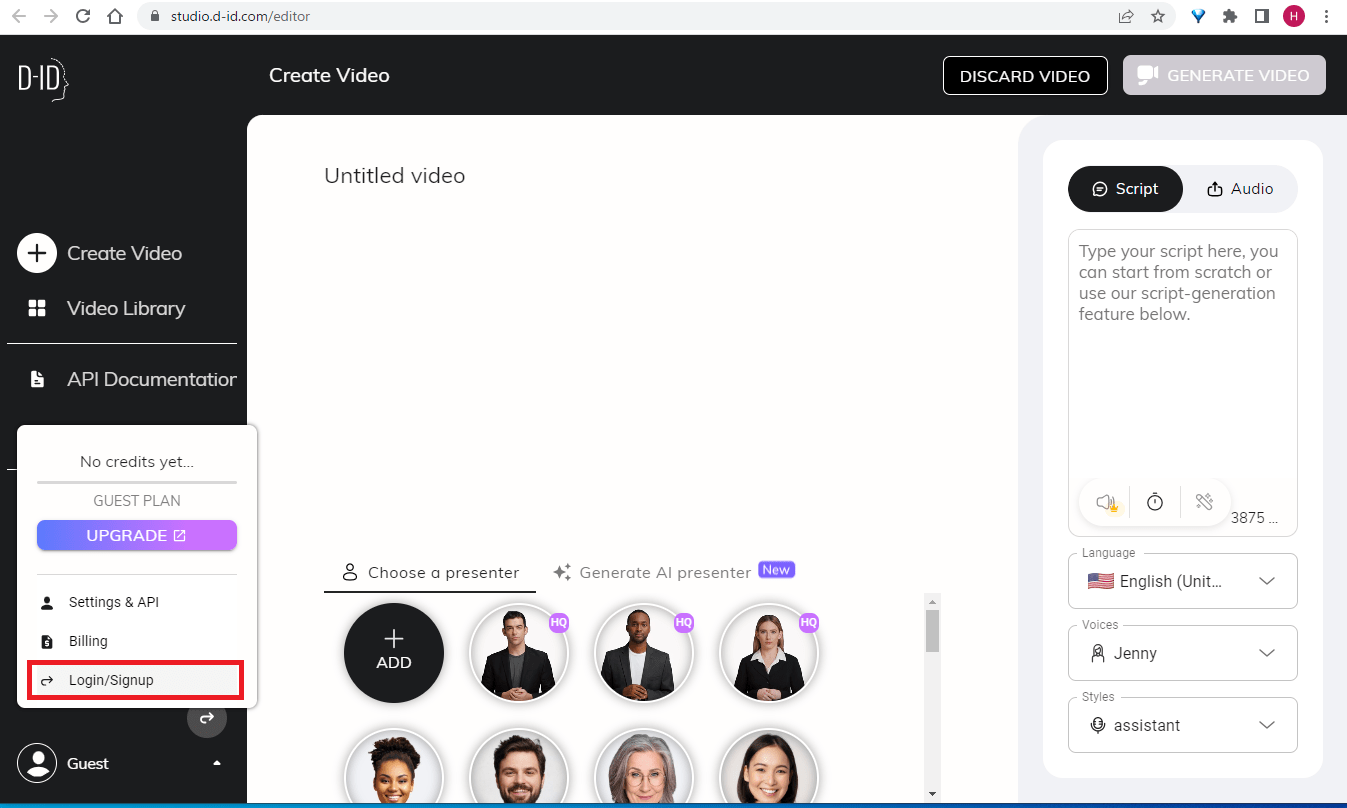Screen dimensions: 1347x808
Task: Click the browser back arrow
Action: (x=19, y=16)
